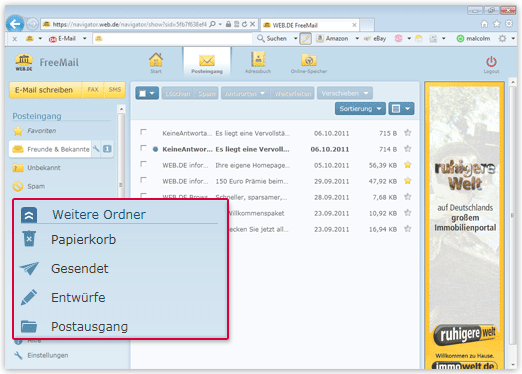This screenshot has width=522, height=374.
Task: Click the Logout power icon
Action: [x=491, y=62]
